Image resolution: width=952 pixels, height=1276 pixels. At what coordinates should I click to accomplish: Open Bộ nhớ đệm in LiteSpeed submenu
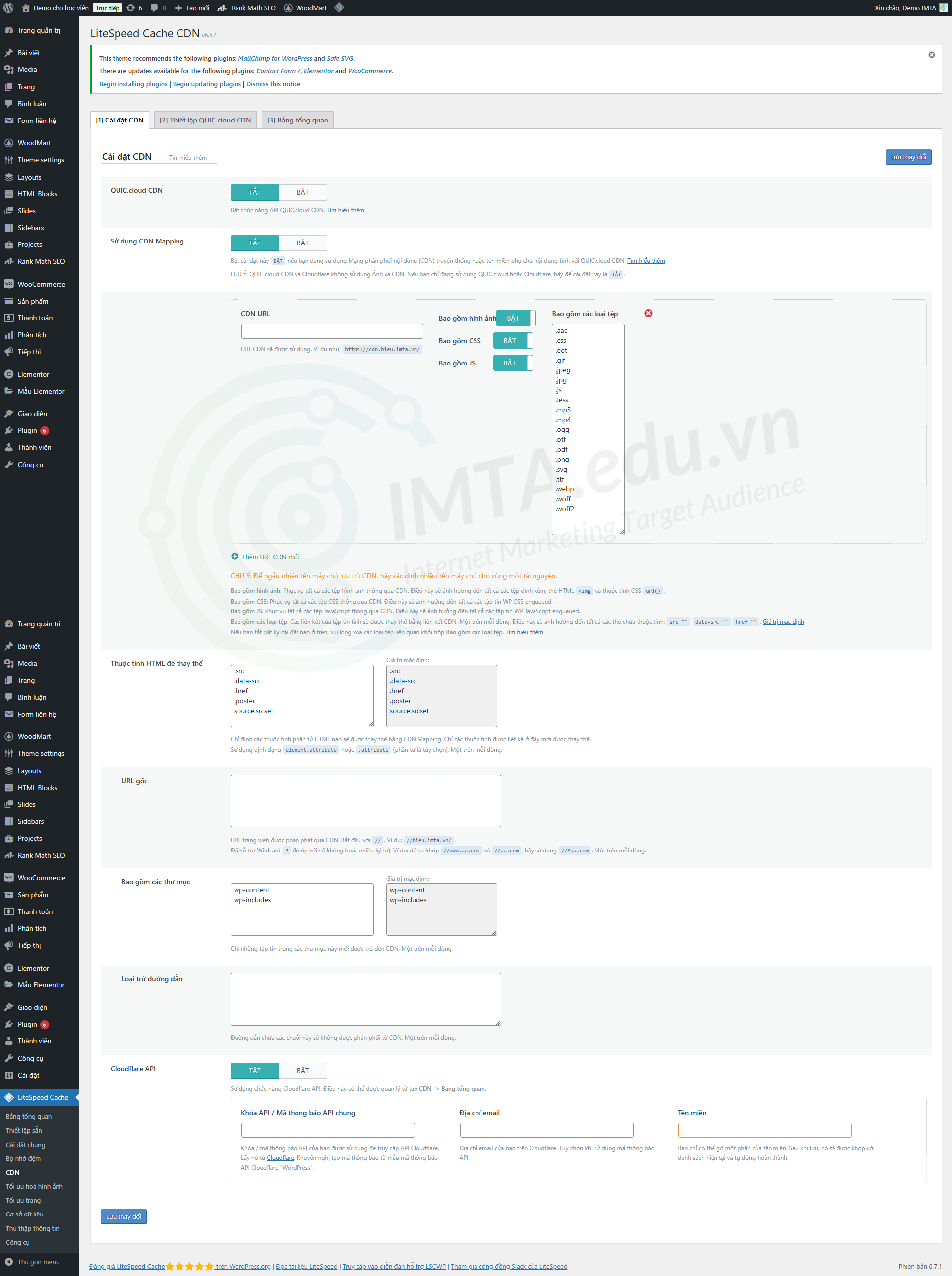[23, 1158]
